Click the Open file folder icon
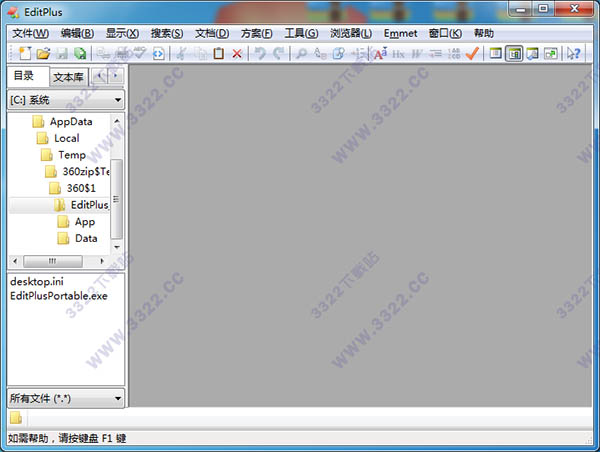This screenshot has height=452, width=600. click(43, 53)
